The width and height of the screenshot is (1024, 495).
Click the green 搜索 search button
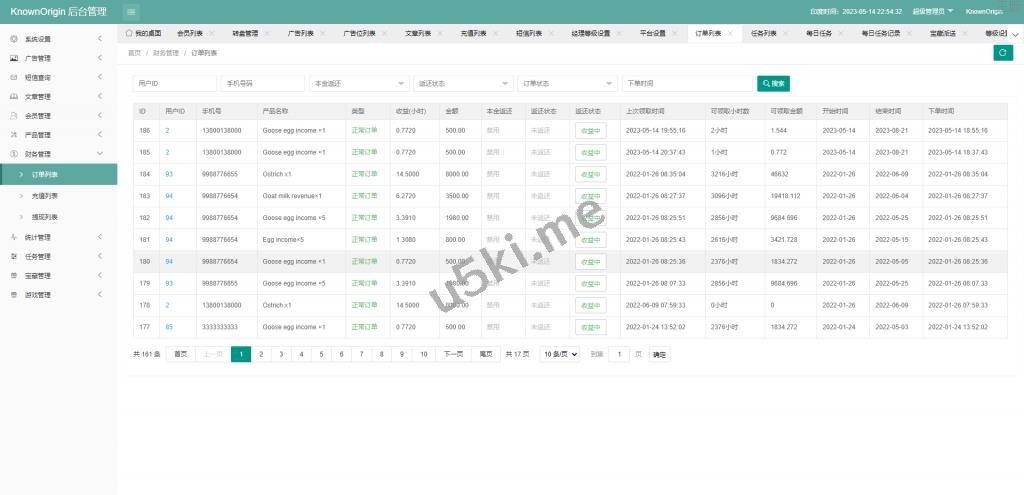(x=773, y=83)
